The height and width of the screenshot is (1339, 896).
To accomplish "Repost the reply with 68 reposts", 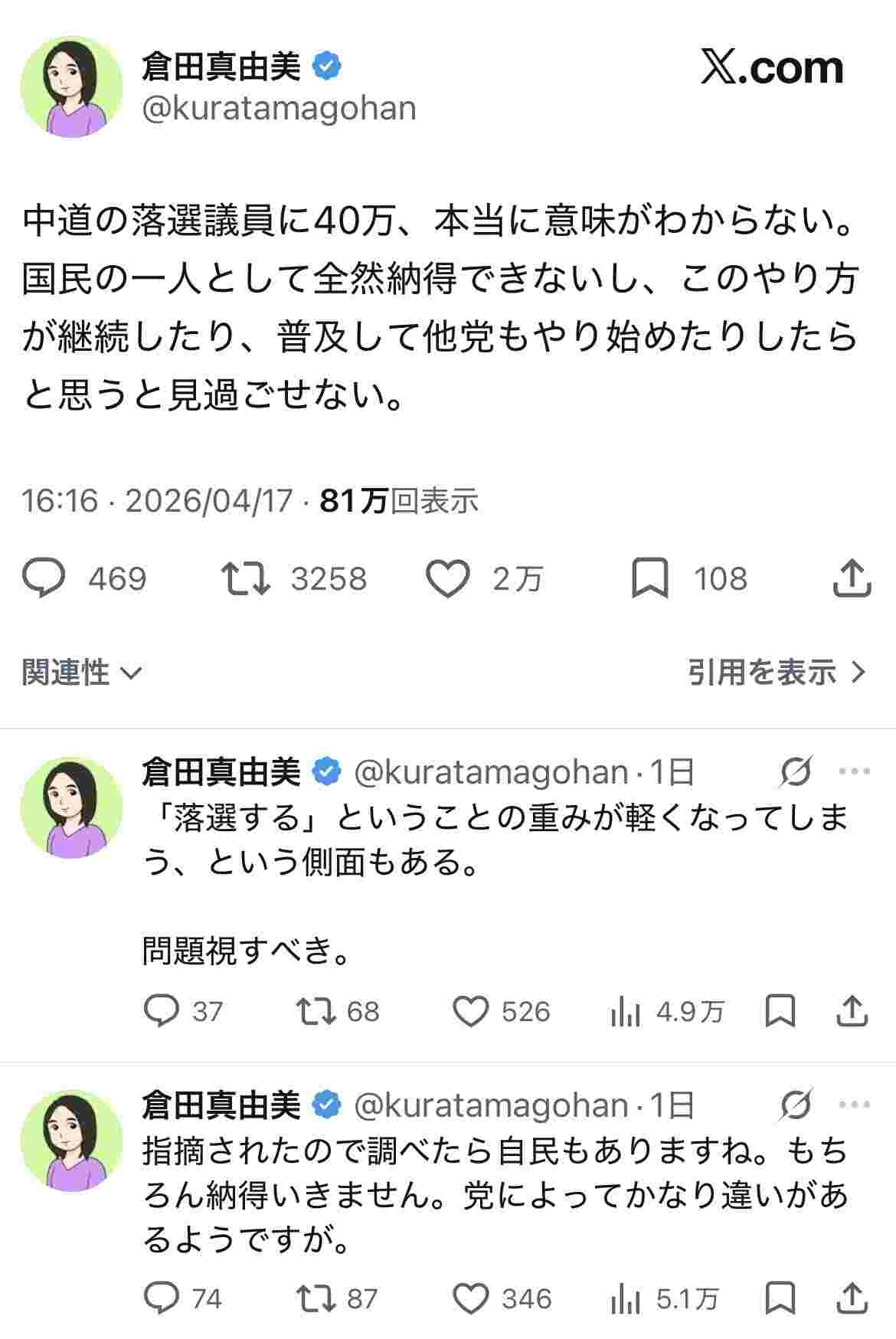I will coord(316,1011).
